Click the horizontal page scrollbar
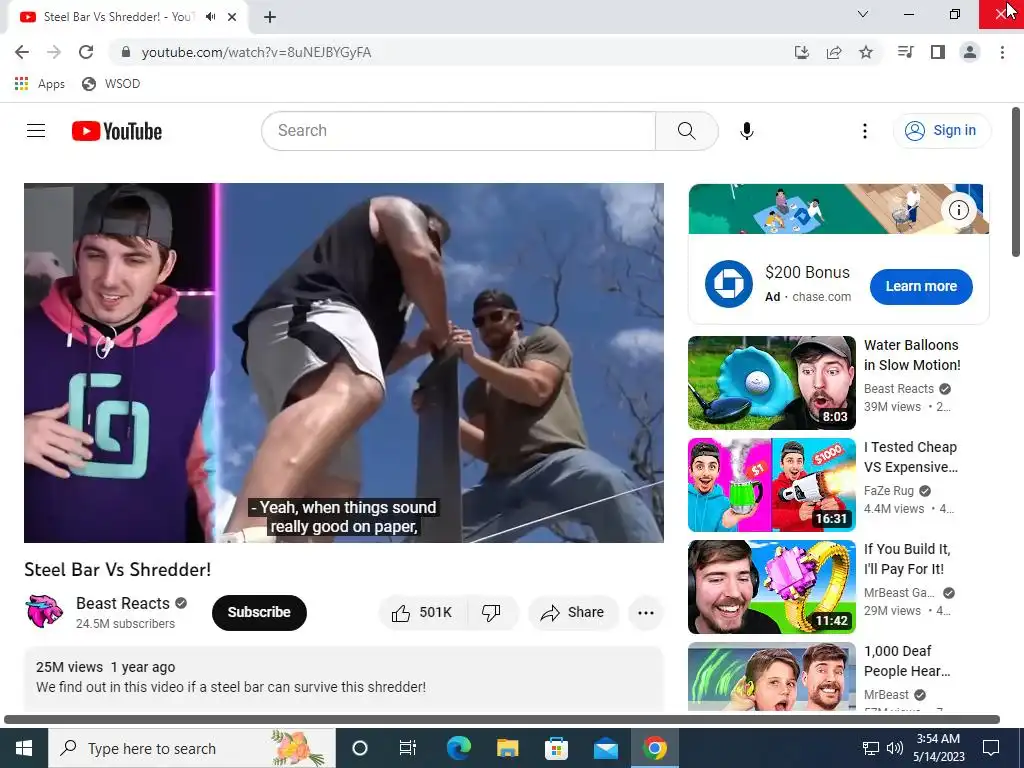1024x768 pixels. [502, 720]
